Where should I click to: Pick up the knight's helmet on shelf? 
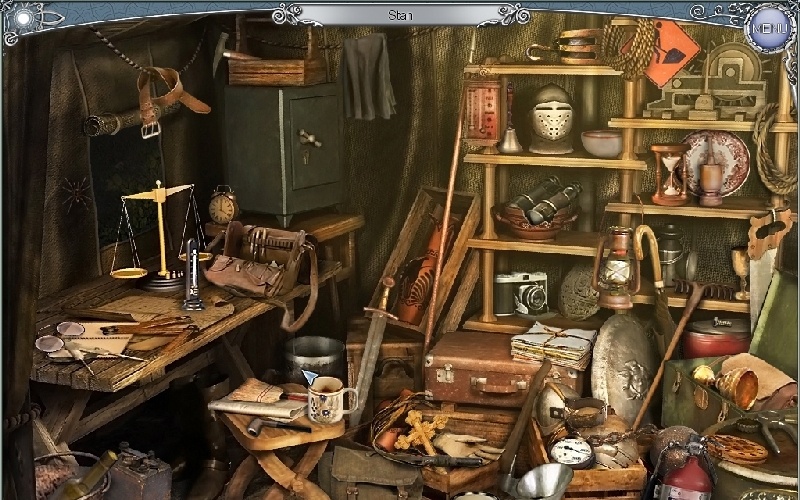tap(550, 119)
